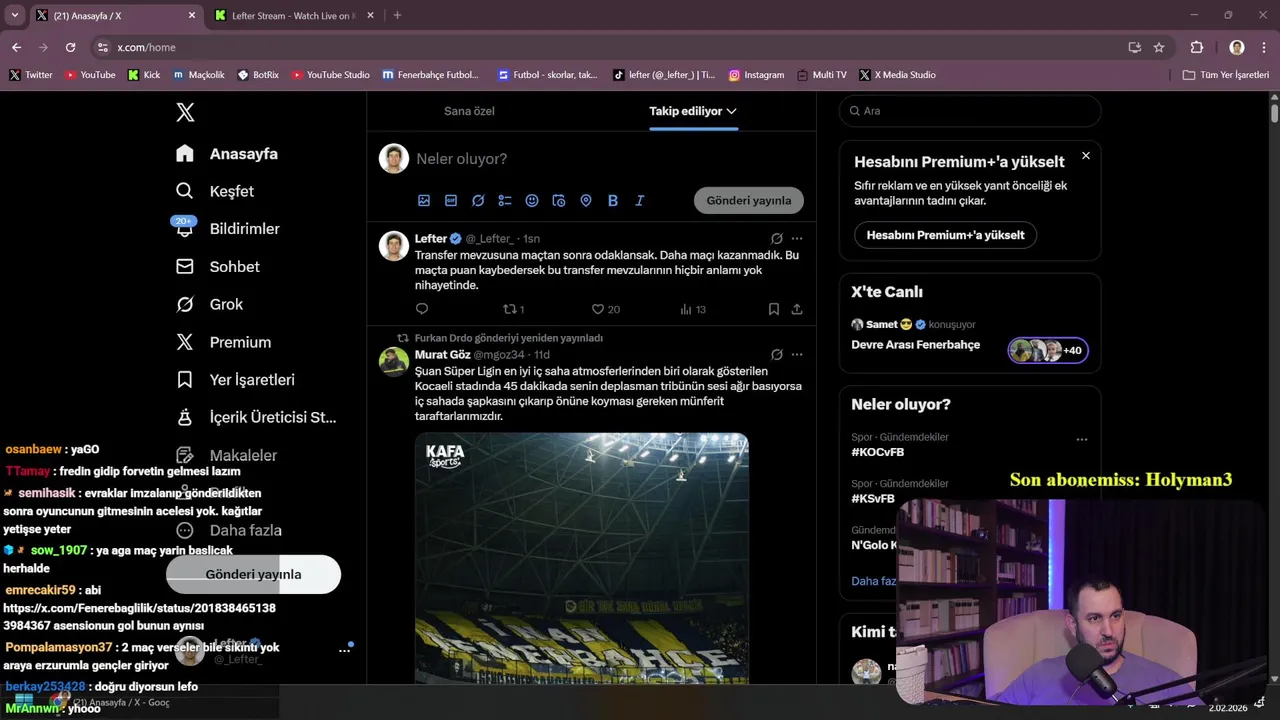This screenshot has width=1280, height=720.
Task: Open Sohbet messages
Action: [218, 267]
